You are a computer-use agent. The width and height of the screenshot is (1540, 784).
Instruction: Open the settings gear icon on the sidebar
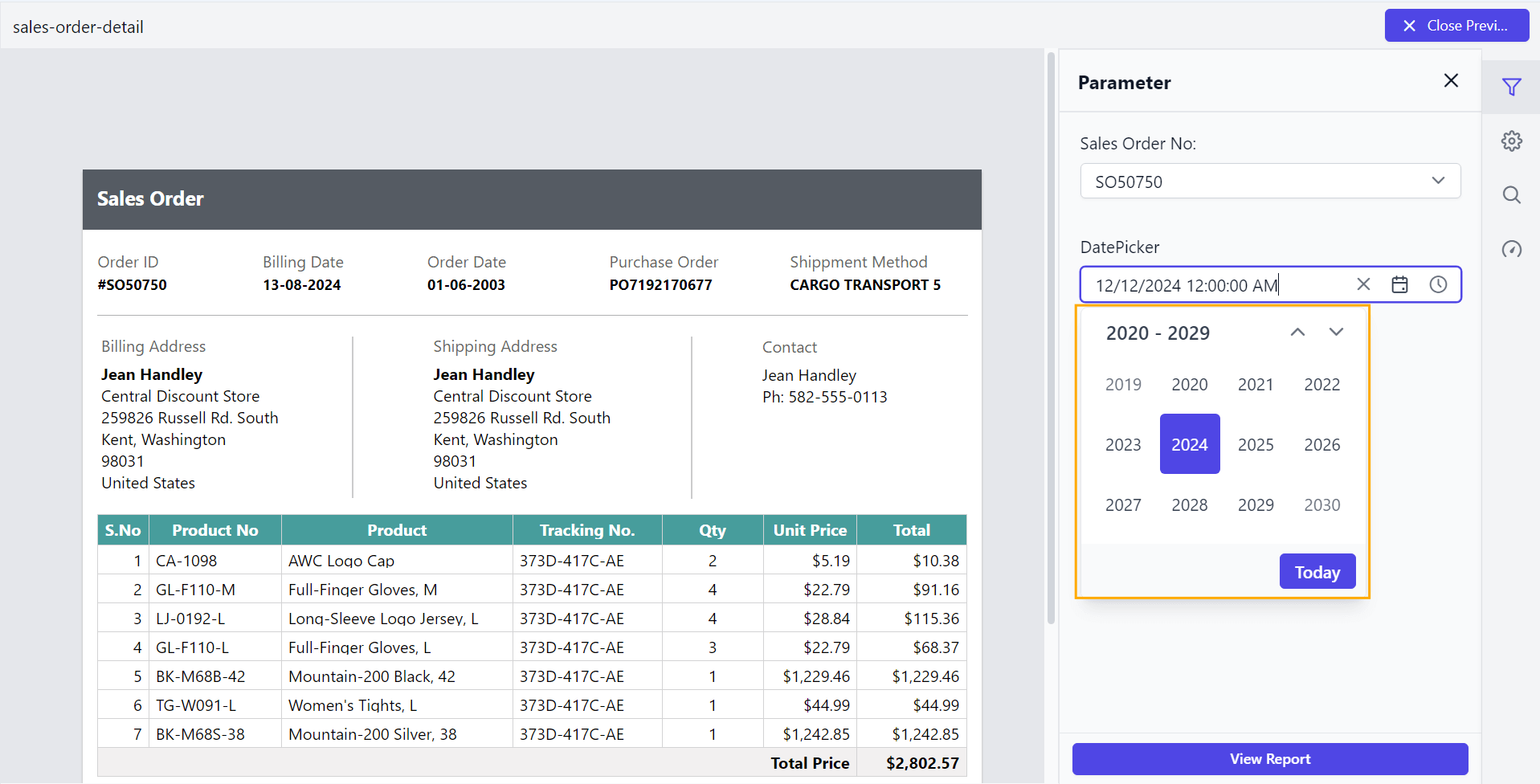tap(1513, 141)
